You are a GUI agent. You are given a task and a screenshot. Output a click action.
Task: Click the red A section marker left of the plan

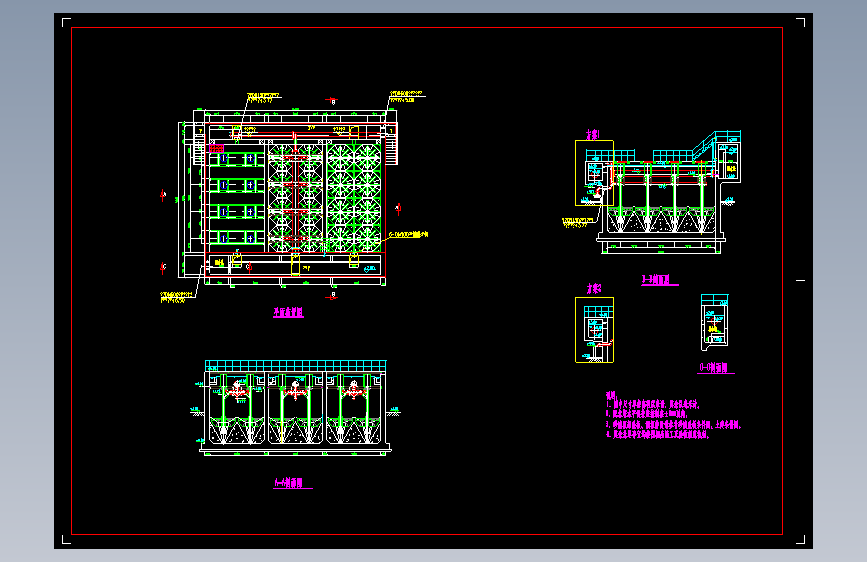pos(163,195)
